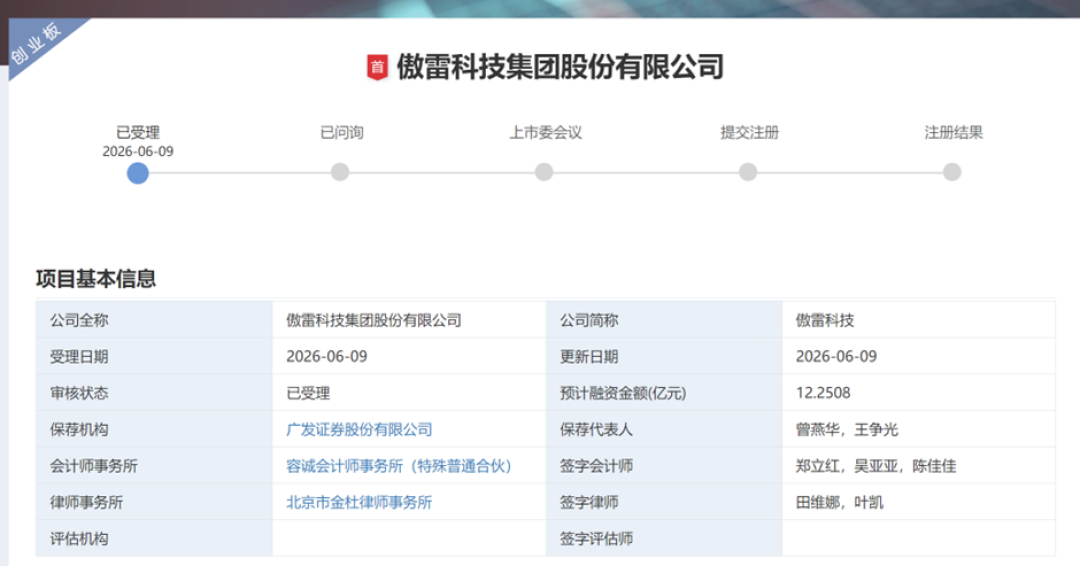Click the 保荐代表人 label cell
The height and width of the screenshot is (566, 1080).
pyautogui.click(x=664, y=430)
